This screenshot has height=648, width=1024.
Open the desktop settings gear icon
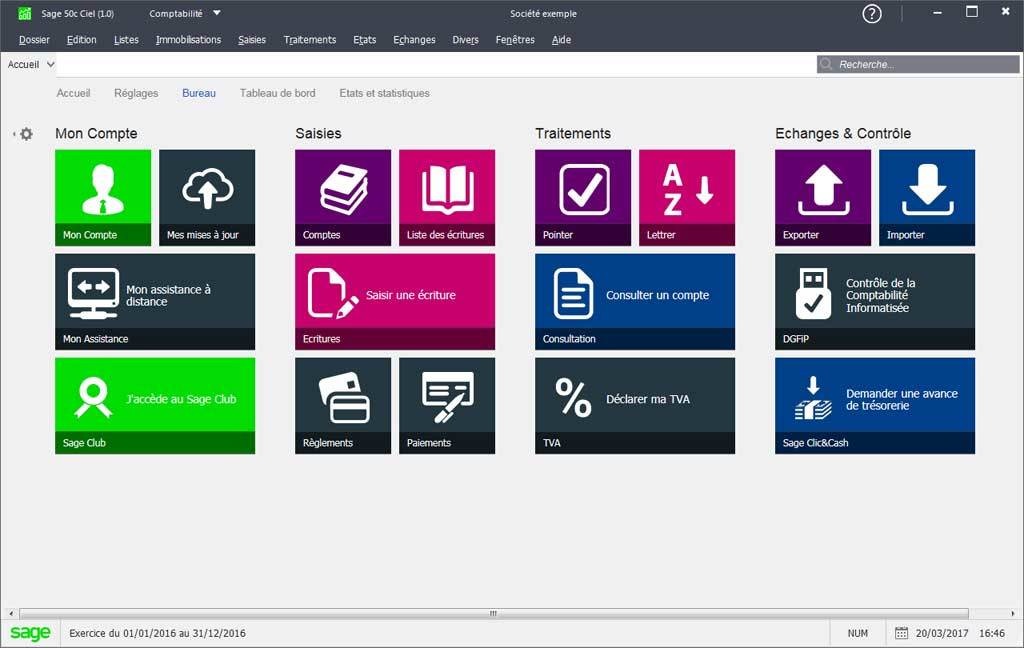[26, 134]
